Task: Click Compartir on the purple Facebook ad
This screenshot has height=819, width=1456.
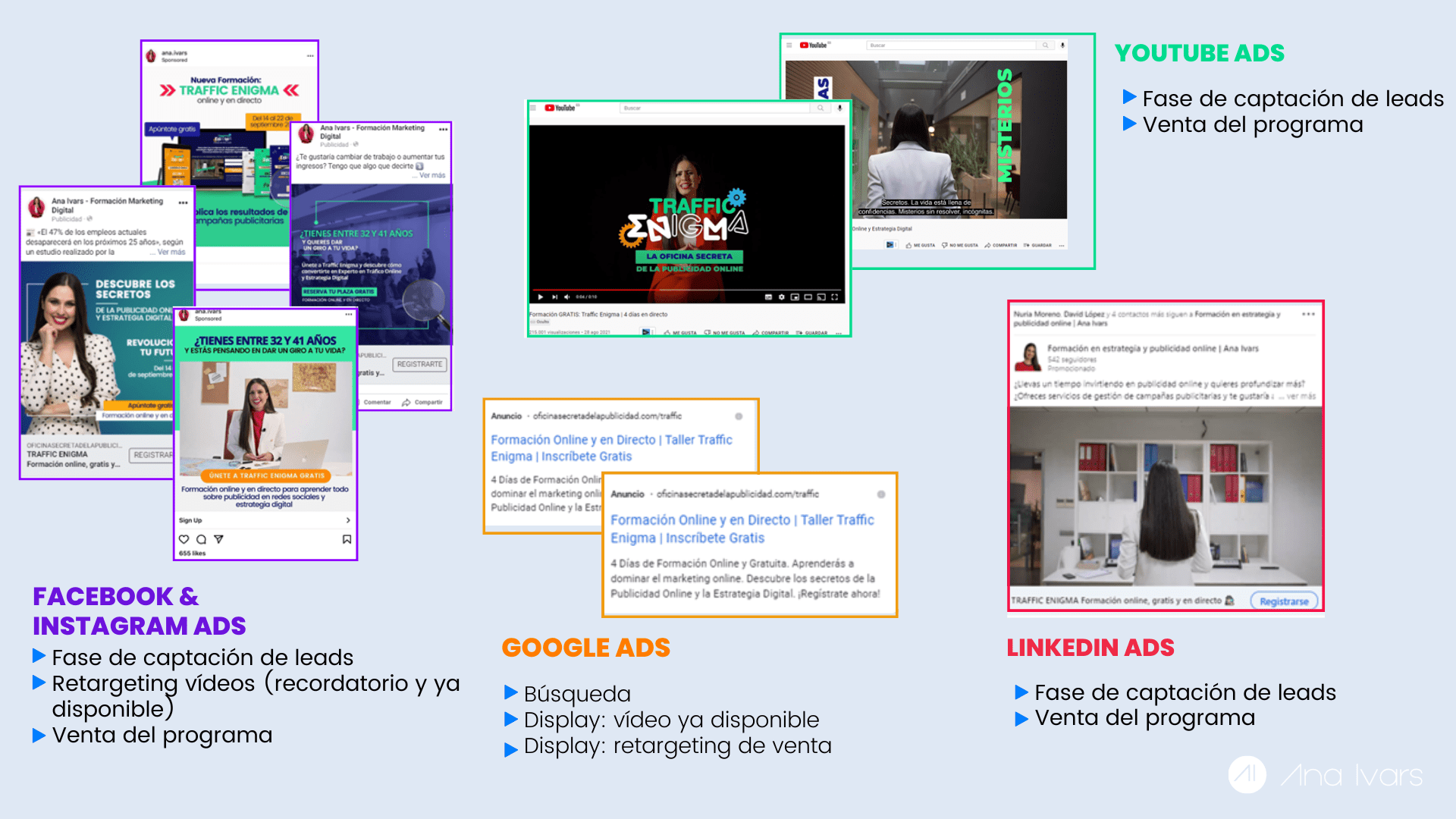Action: (422, 402)
